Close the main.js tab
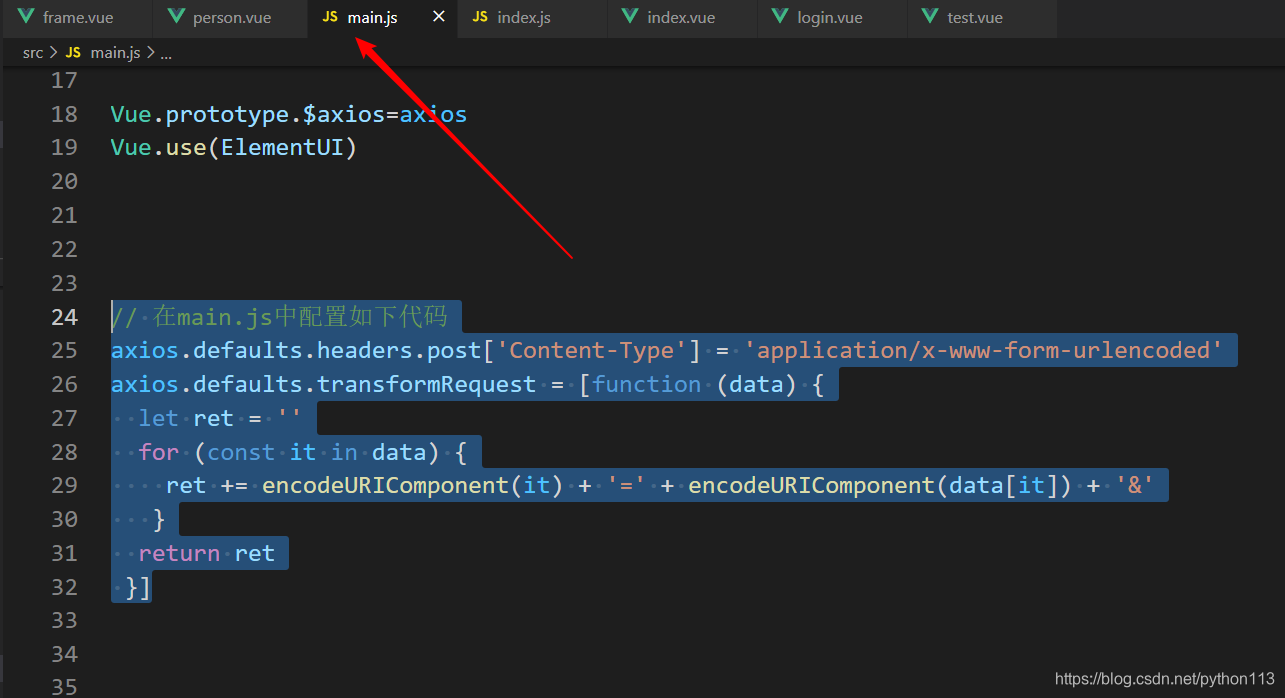Image resolution: width=1285 pixels, height=698 pixels. 438,17
